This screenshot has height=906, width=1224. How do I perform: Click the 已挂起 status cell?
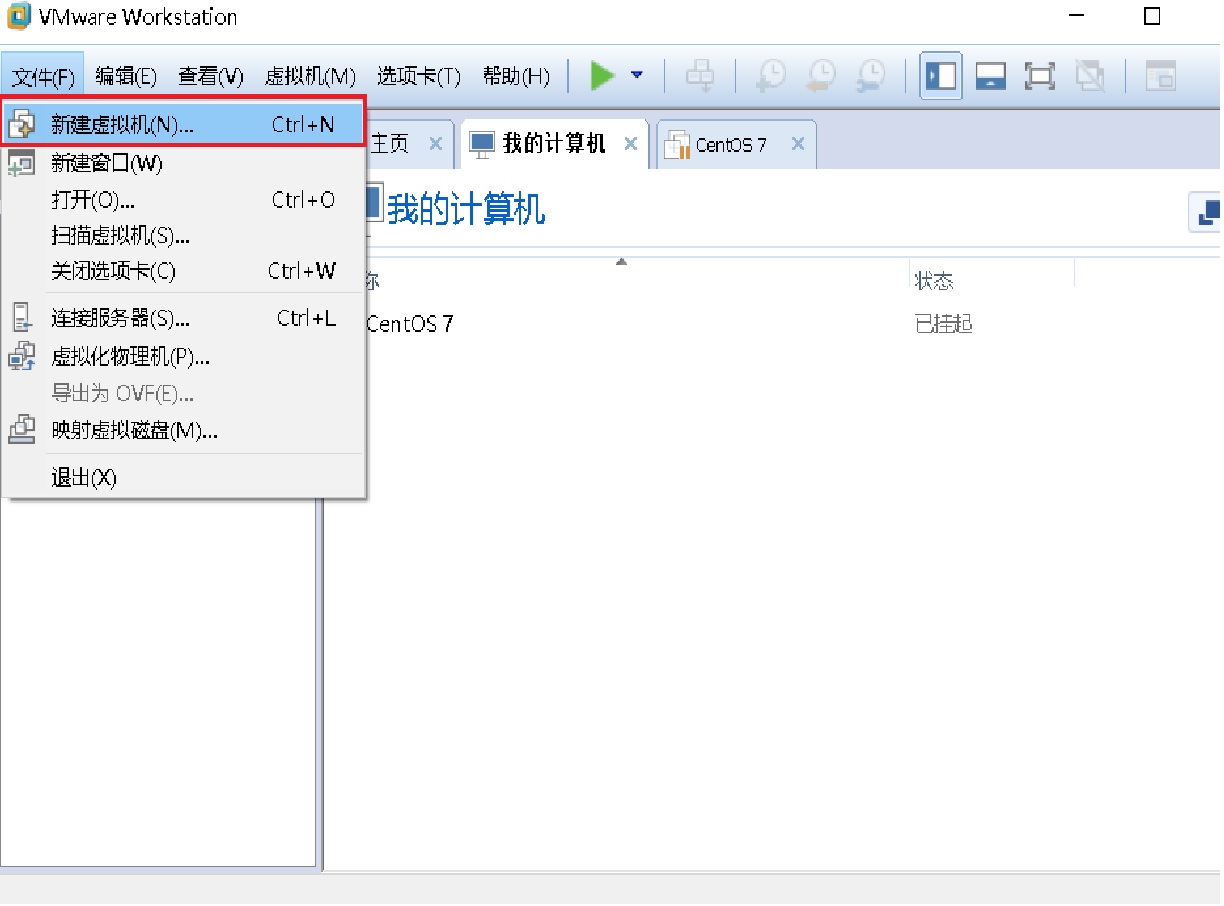[943, 324]
